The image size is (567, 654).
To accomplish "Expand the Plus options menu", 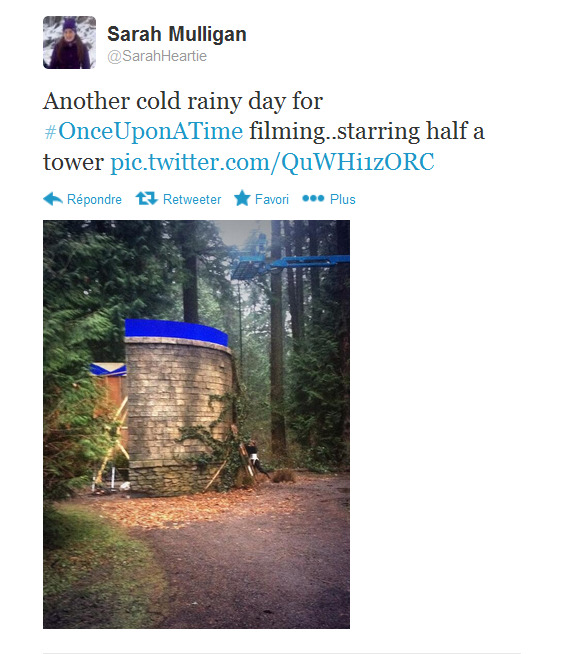I will coord(343,199).
